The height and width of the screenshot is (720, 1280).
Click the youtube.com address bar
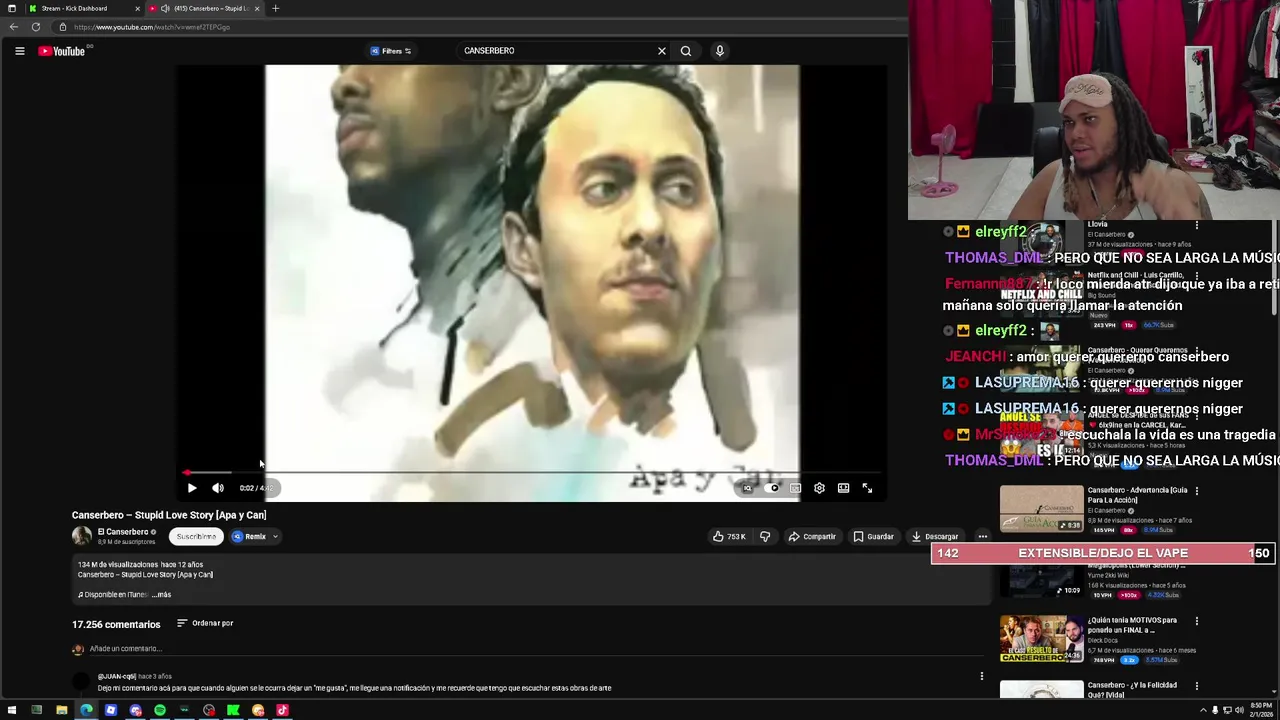tap(480, 27)
